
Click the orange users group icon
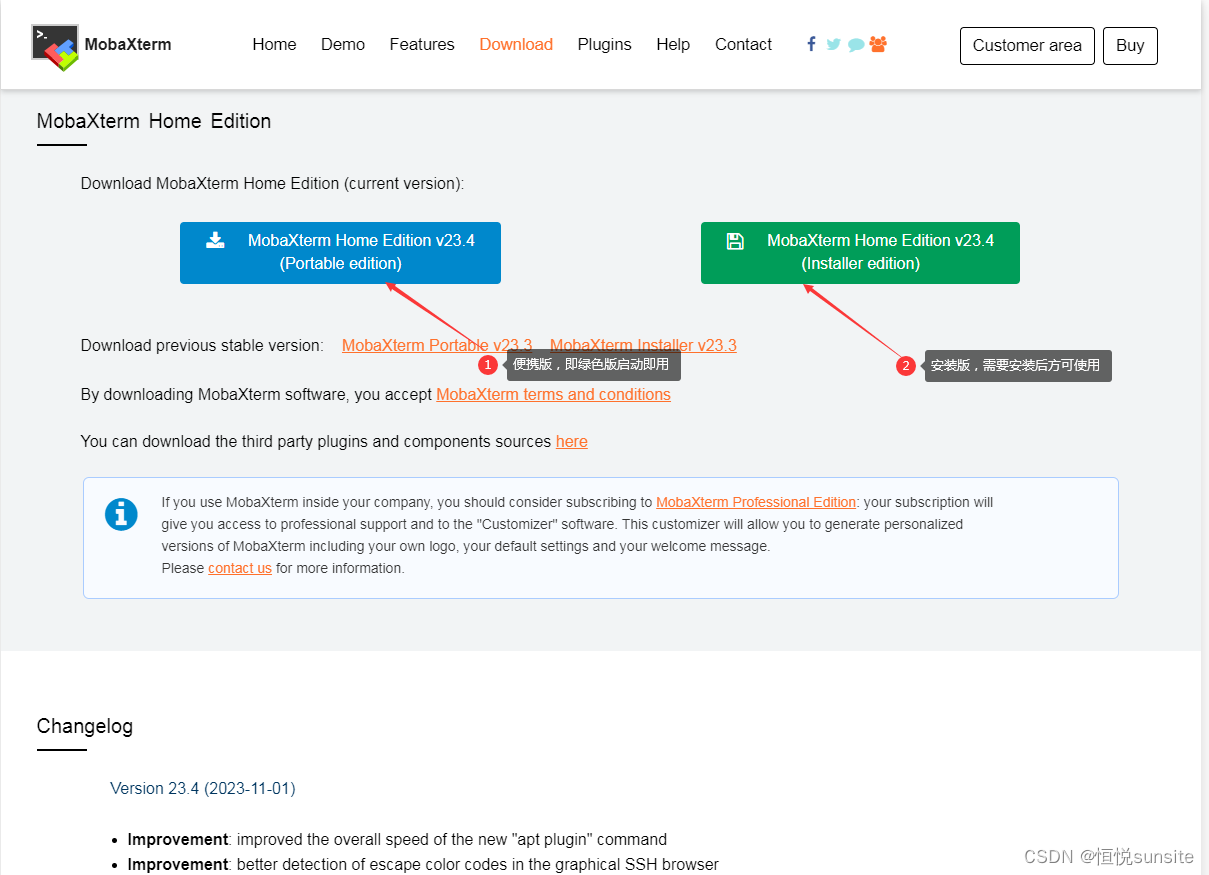click(878, 44)
